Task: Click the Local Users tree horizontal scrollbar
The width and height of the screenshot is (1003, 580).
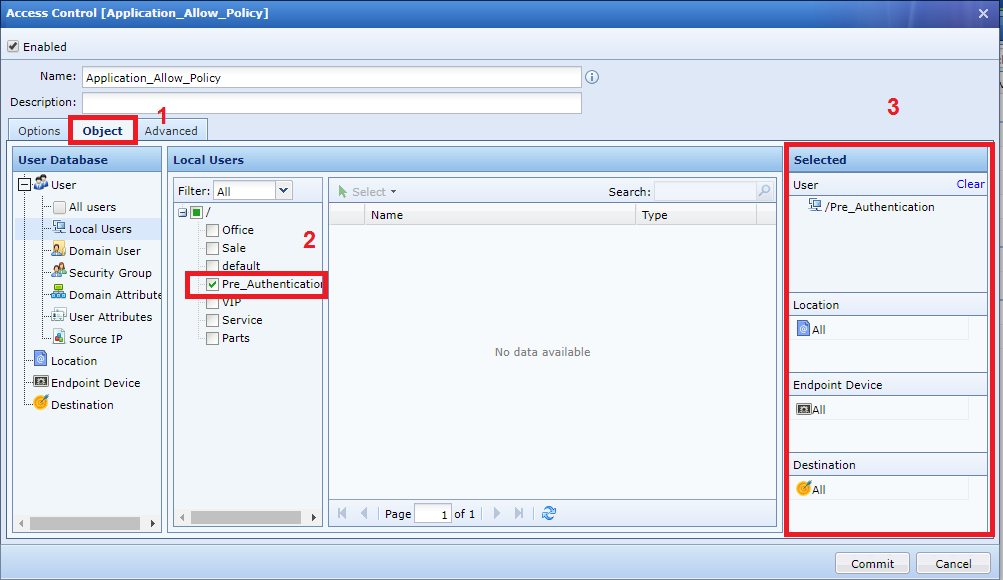Action: (246, 517)
